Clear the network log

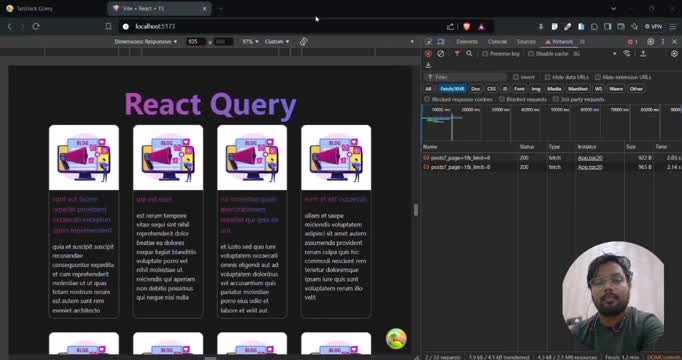click(441, 53)
